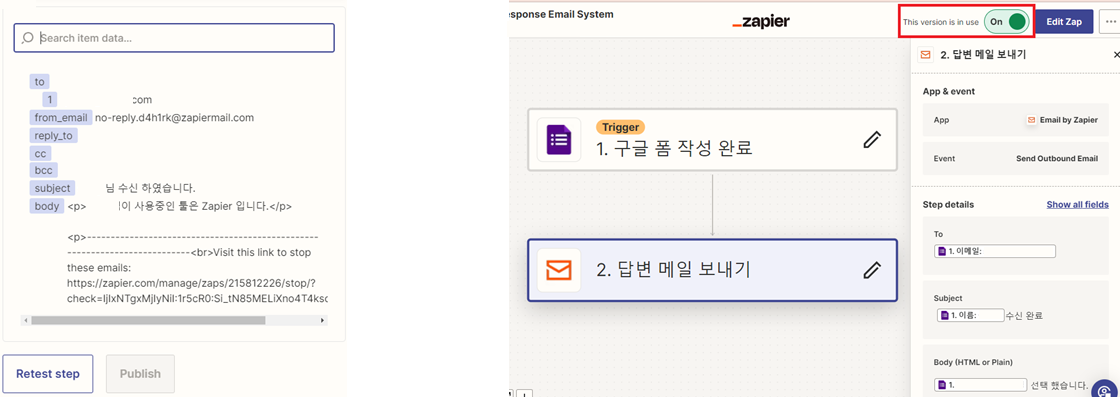Click Email by Zapier step icon

[x=559, y=270]
